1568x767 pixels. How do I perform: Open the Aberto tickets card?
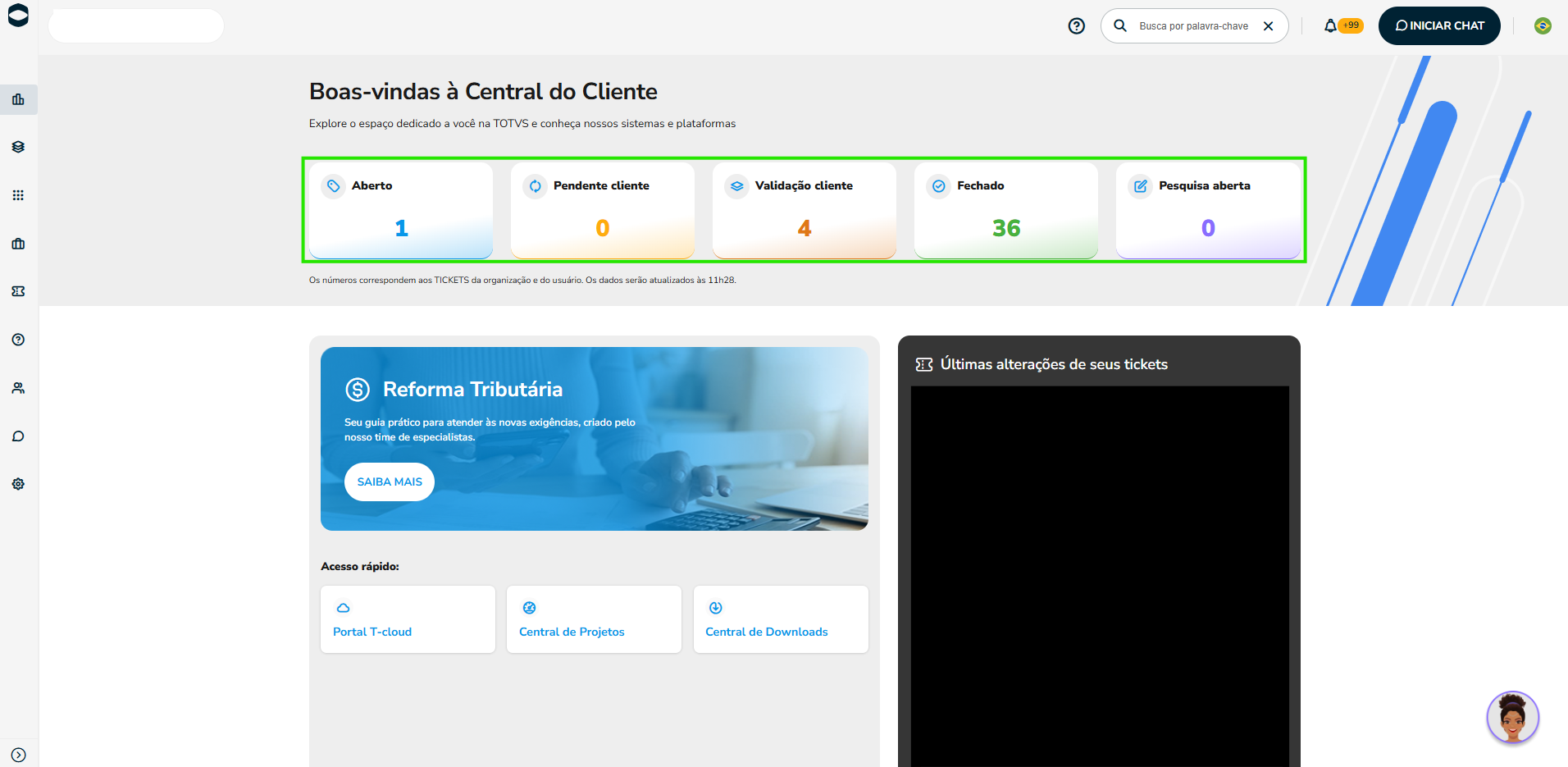[401, 210]
